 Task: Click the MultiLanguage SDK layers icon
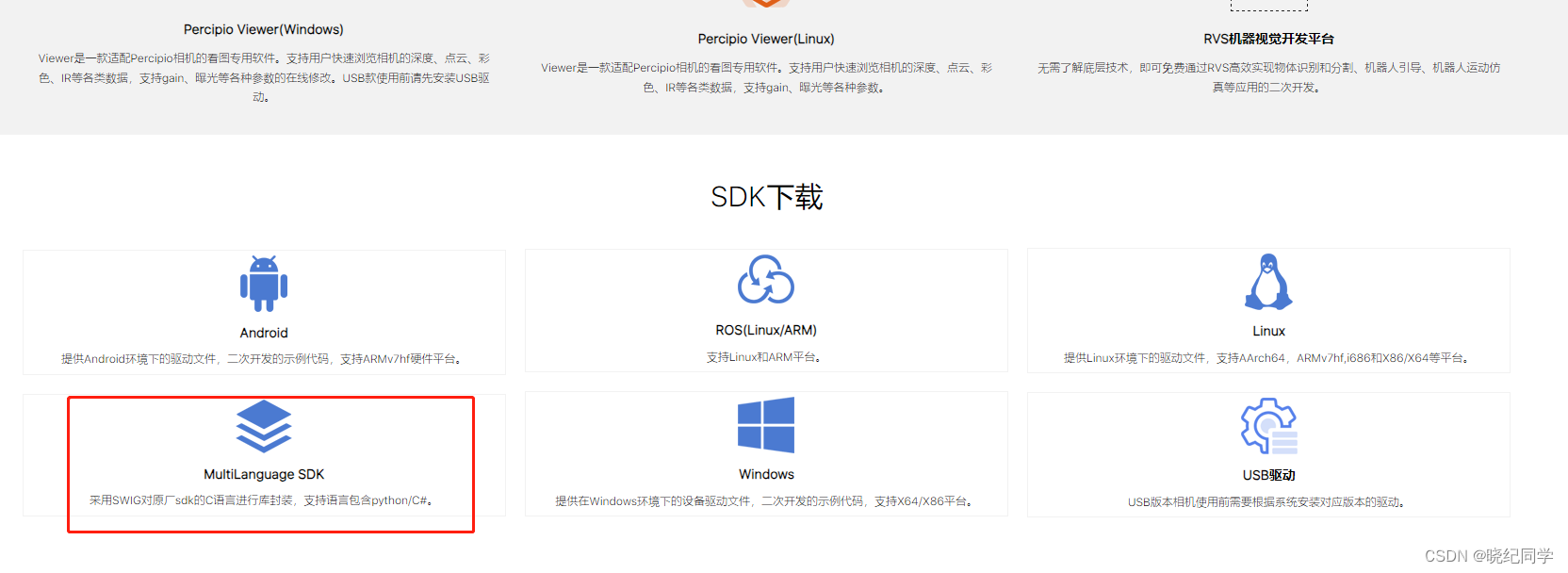click(x=264, y=426)
